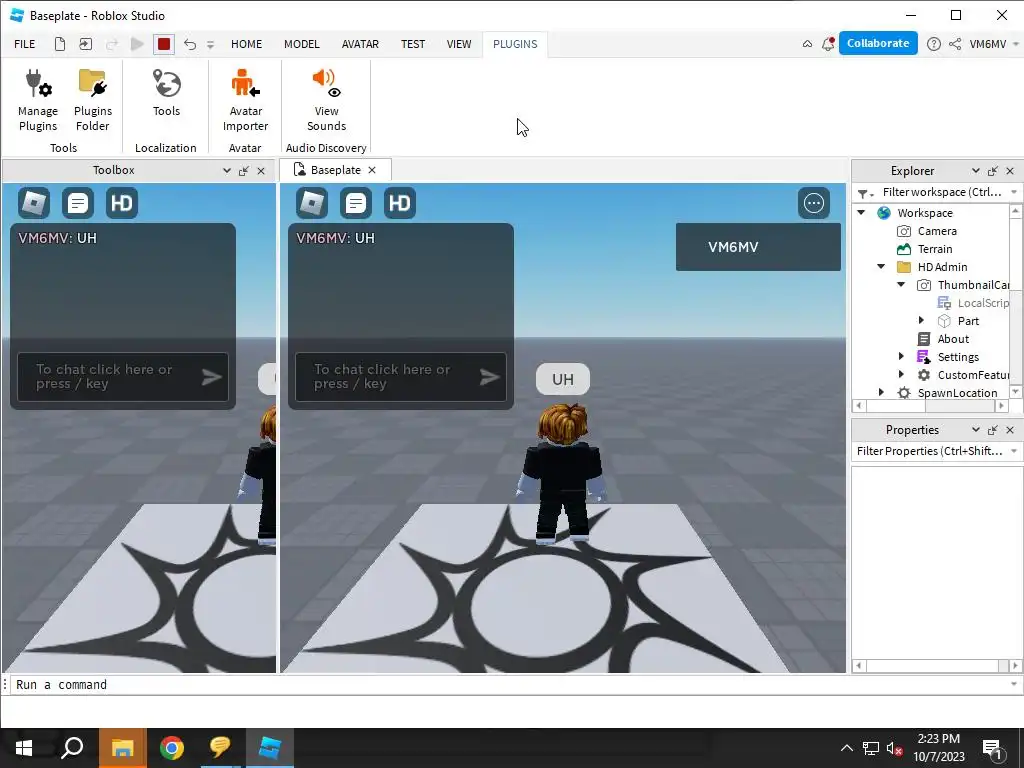Open the Explorer panel options dropdown
Screen dimensions: 1024x768
976,170
